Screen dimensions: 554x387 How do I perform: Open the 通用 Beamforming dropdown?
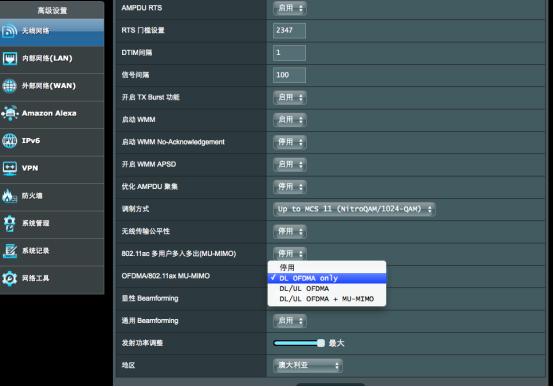point(290,321)
